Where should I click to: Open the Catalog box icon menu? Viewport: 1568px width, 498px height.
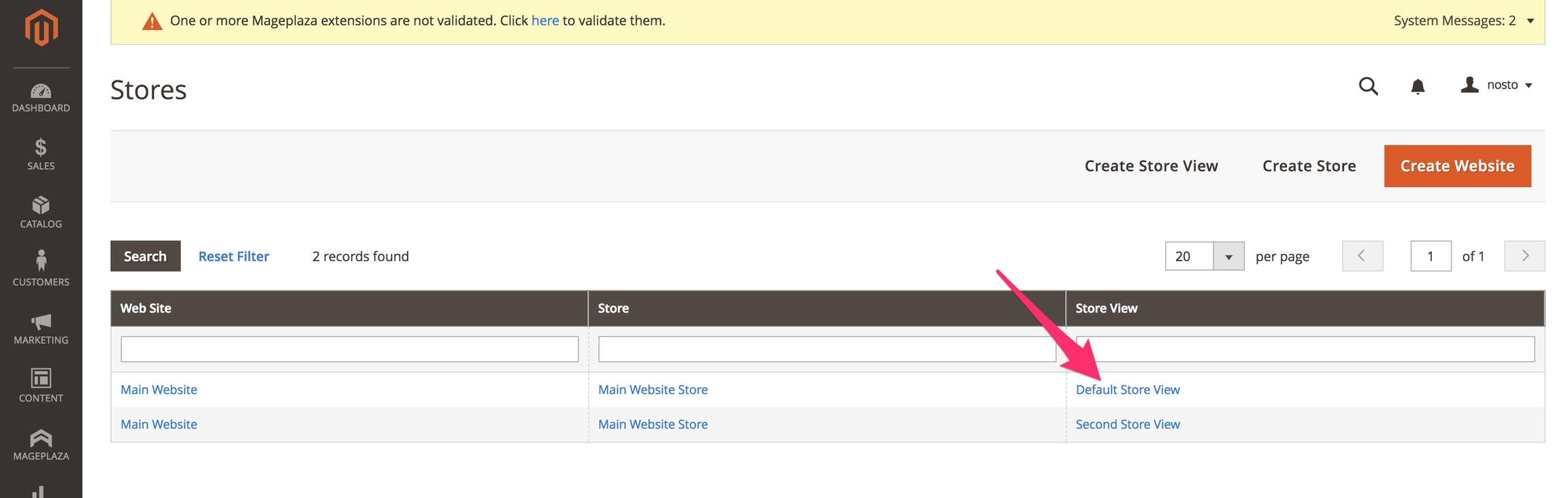(41, 212)
